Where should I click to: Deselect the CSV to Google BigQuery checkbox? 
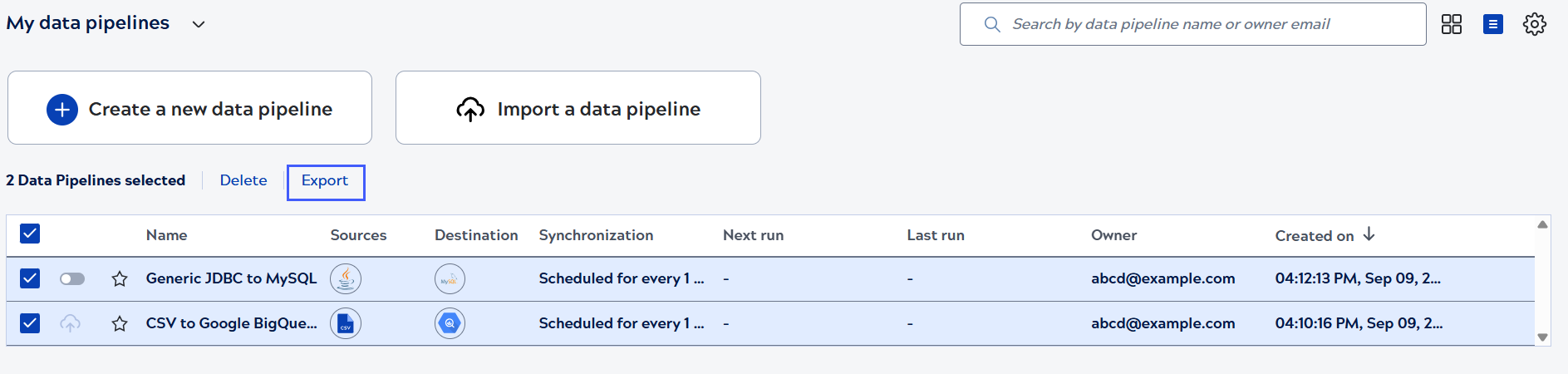click(30, 323)
